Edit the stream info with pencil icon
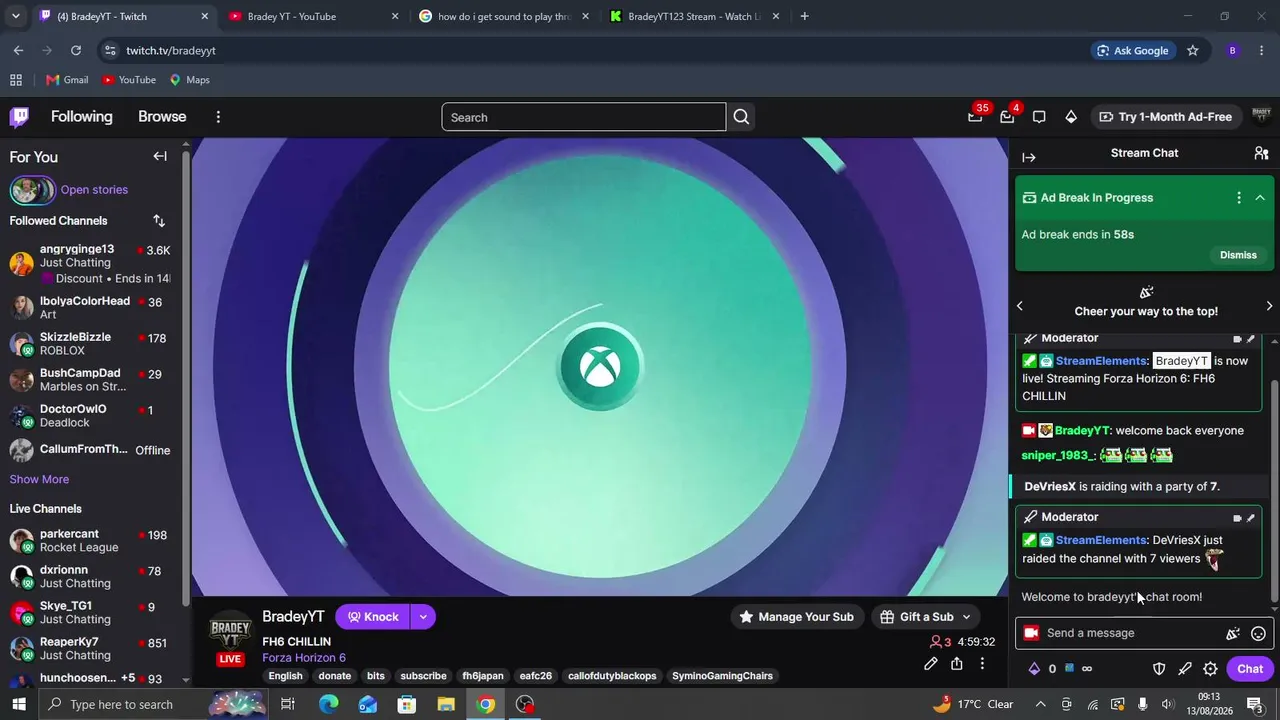This screenshot has width=1280, height=720. 931,664
